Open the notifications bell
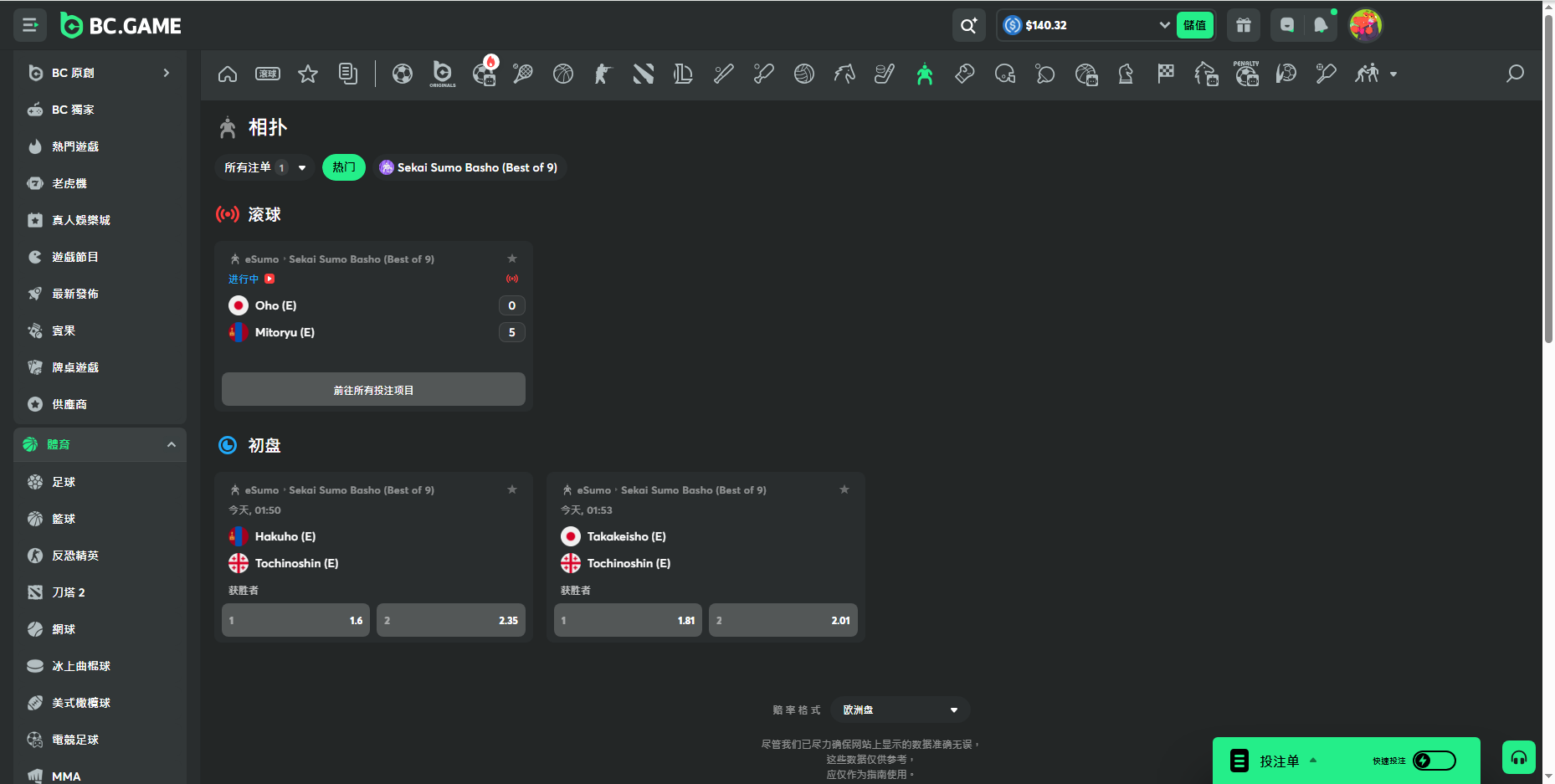The height and width of the screenshot is (784, 1555). [x=1321, y=25]
